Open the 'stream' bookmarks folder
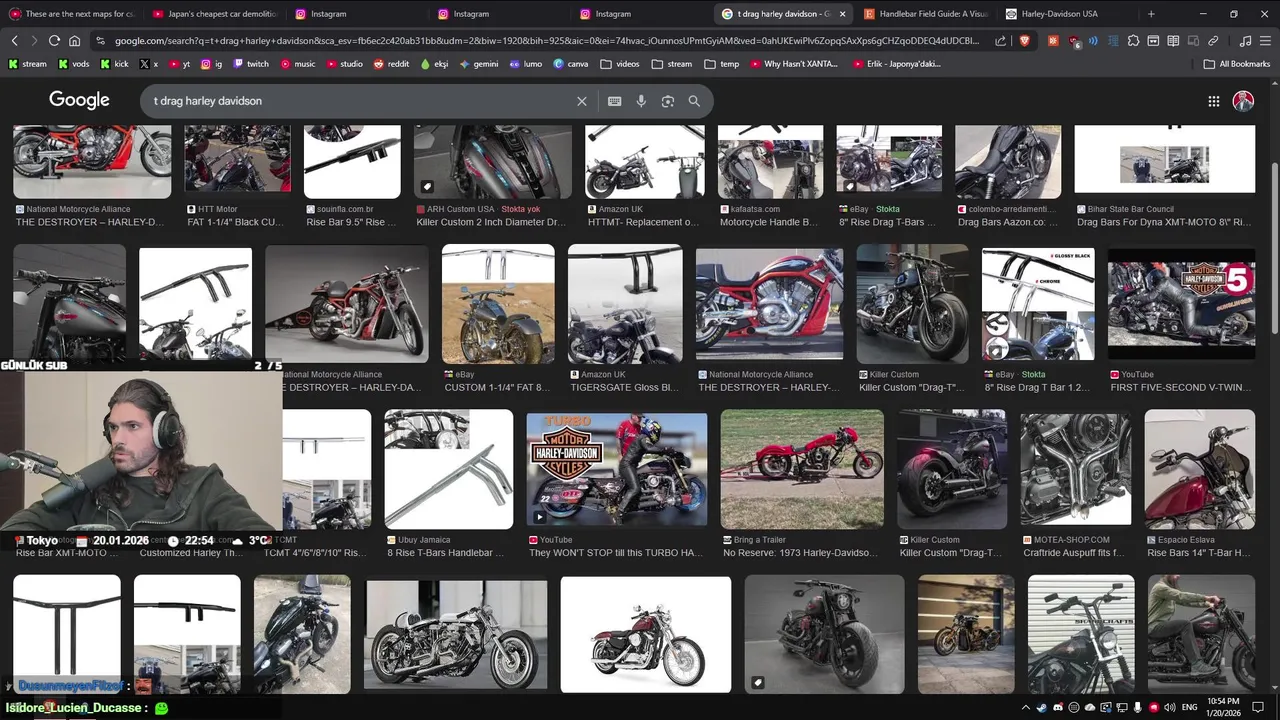This screenshot has width=1280, height=720. point(672,64)
